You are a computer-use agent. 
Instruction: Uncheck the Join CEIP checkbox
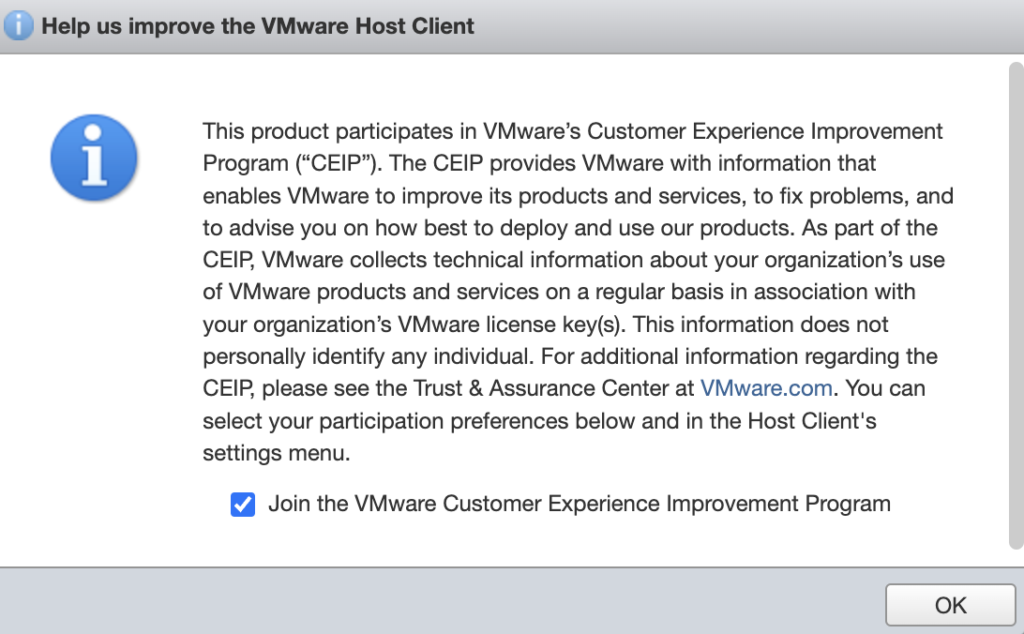click(243, 504)
